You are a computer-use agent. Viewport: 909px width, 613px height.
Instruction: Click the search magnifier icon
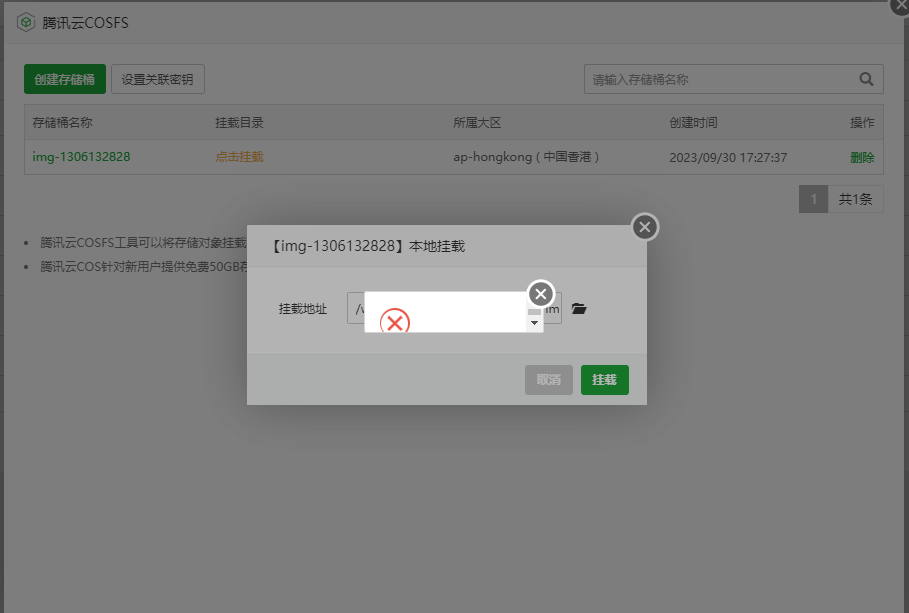(x=867, y=79)
